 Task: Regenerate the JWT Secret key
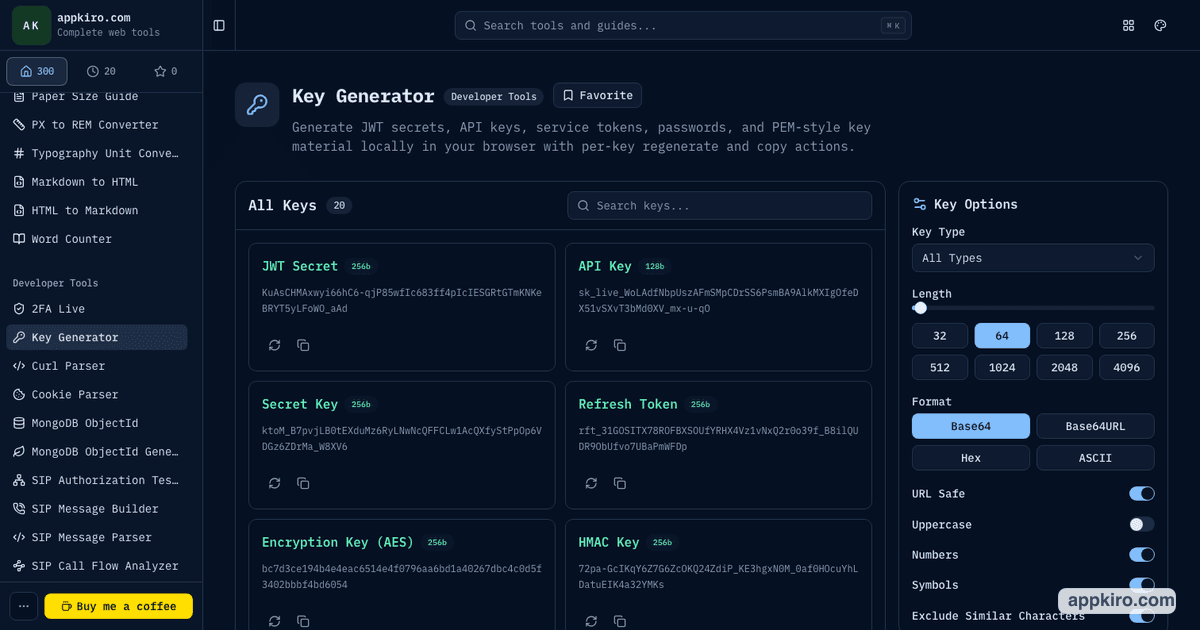274,345
